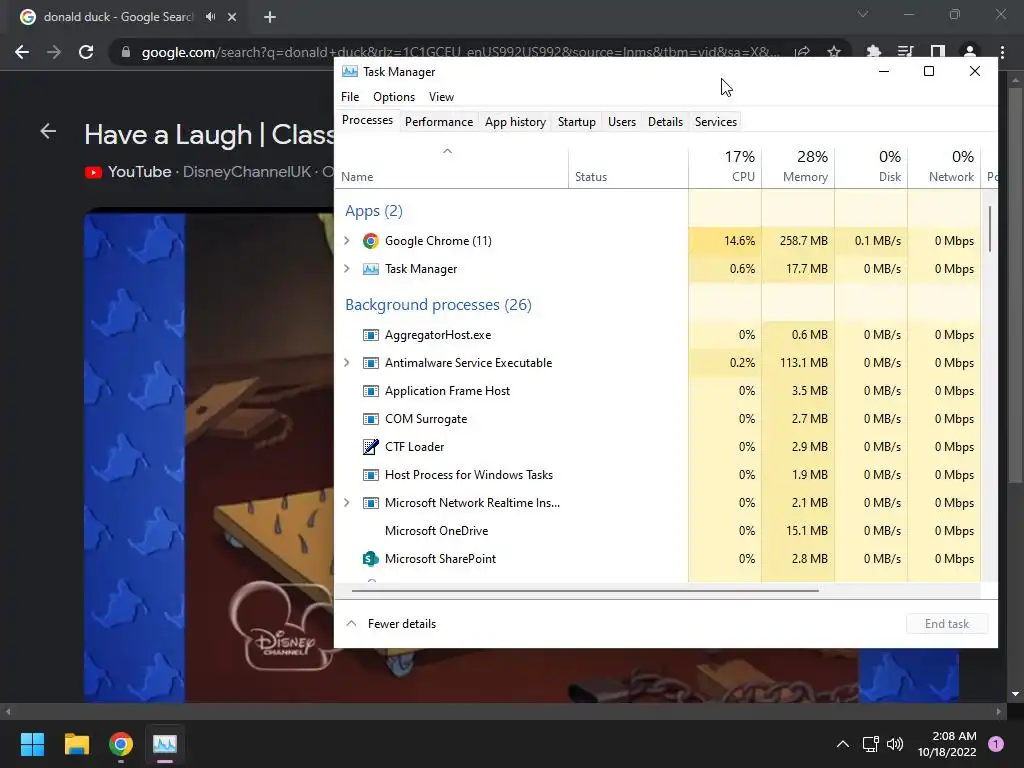Open the volume control in system tray
Image resolution: width=1024 pixels, height=768 pixels.
click(x=895, y=744)
